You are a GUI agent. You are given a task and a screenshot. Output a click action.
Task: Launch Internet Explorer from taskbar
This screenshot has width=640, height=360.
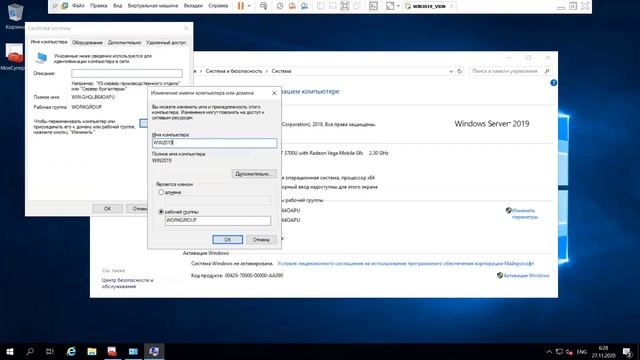click(x=71, y=351)
